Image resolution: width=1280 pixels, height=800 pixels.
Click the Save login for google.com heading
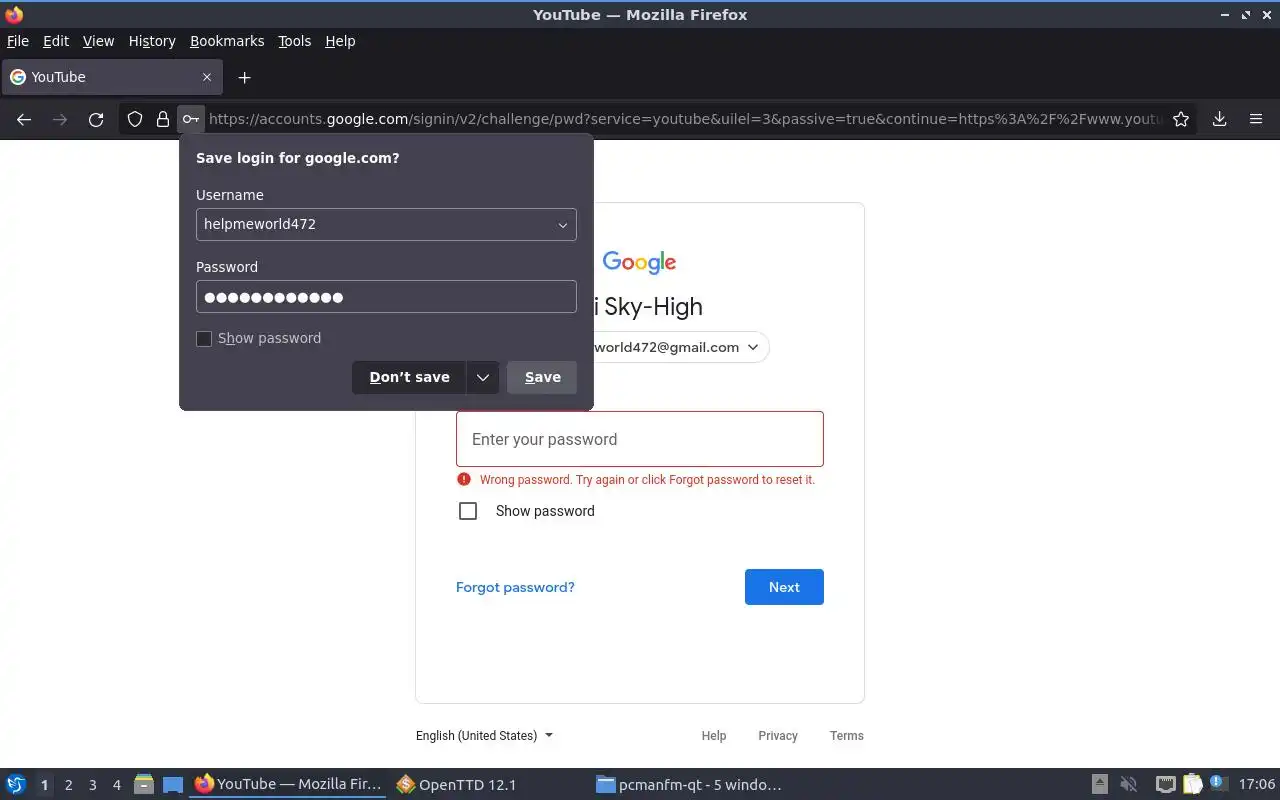coord(298,158)
